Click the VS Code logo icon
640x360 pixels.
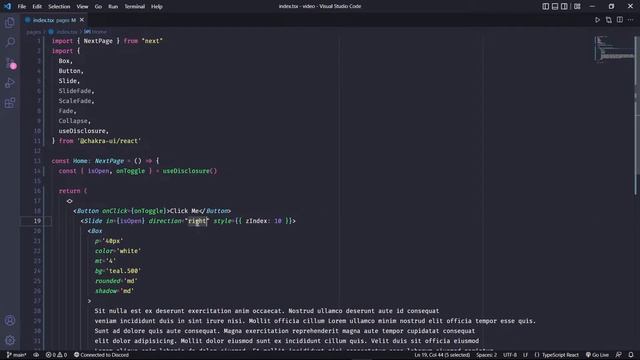point(7,6)
